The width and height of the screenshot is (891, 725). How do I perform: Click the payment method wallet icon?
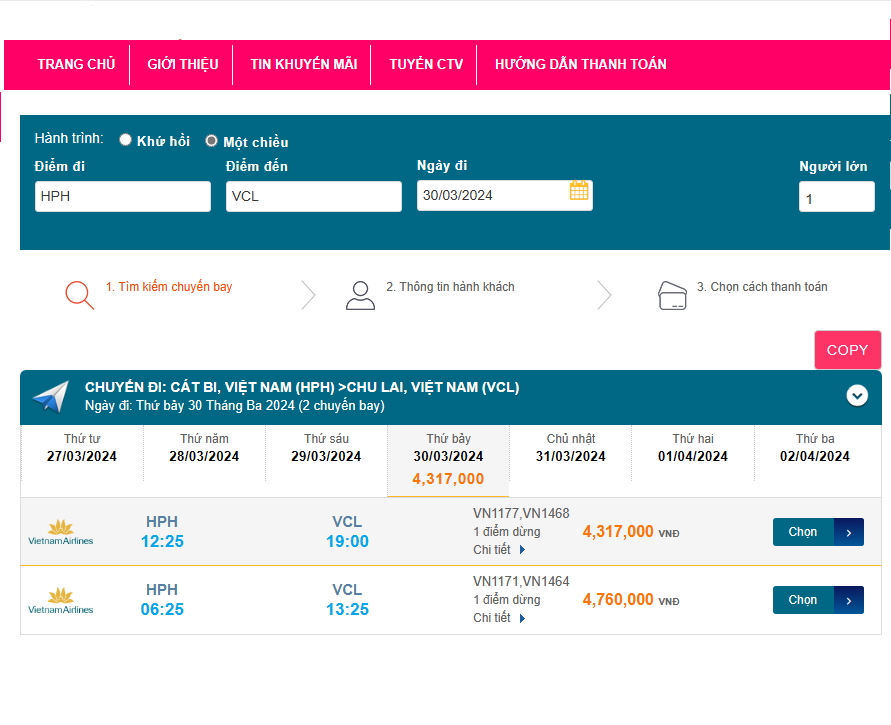[672, 295]
